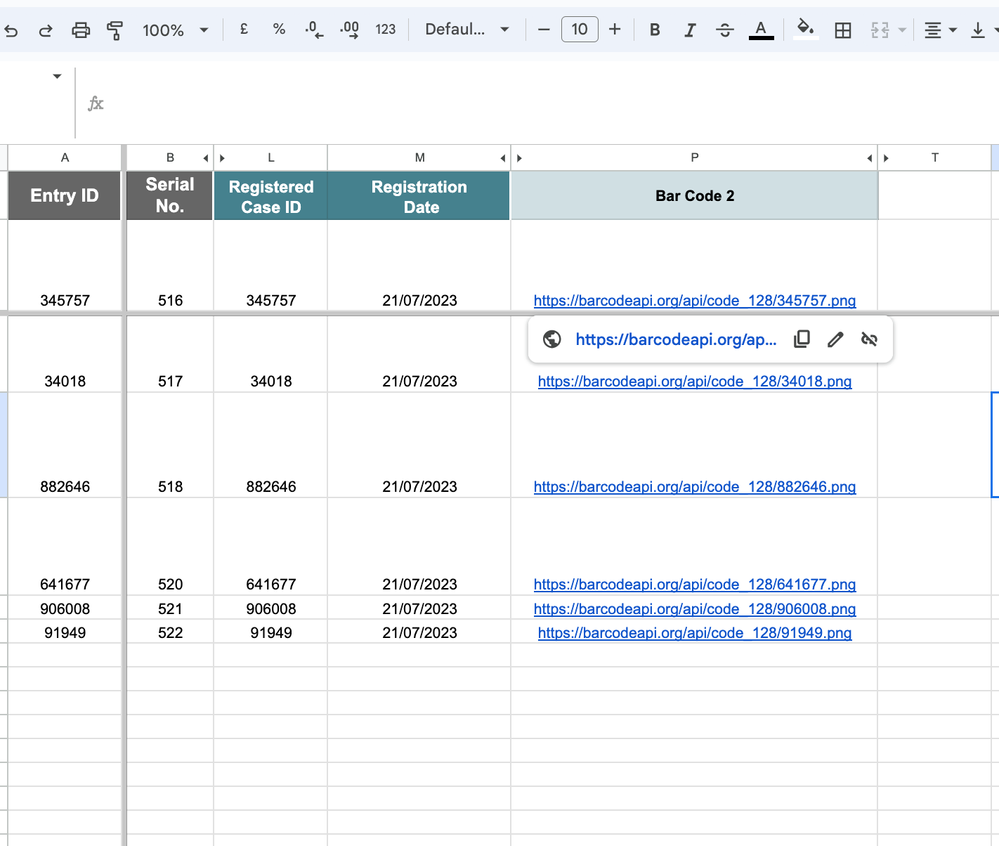Screen dimensions: 999x846
Task: Expand hidden columns after column B
Action: coord(206,158)
